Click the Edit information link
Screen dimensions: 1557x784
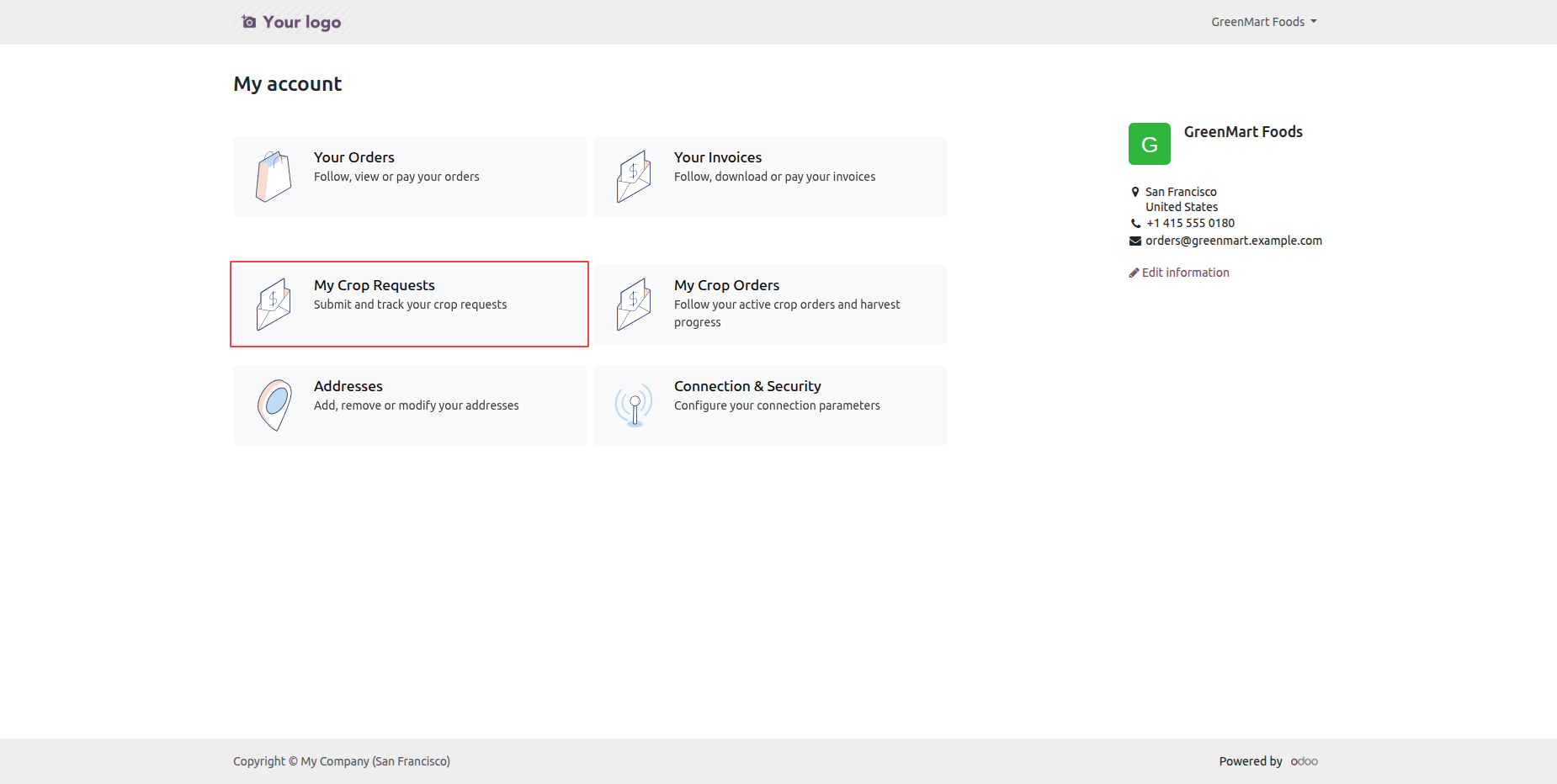point(1179,273)
